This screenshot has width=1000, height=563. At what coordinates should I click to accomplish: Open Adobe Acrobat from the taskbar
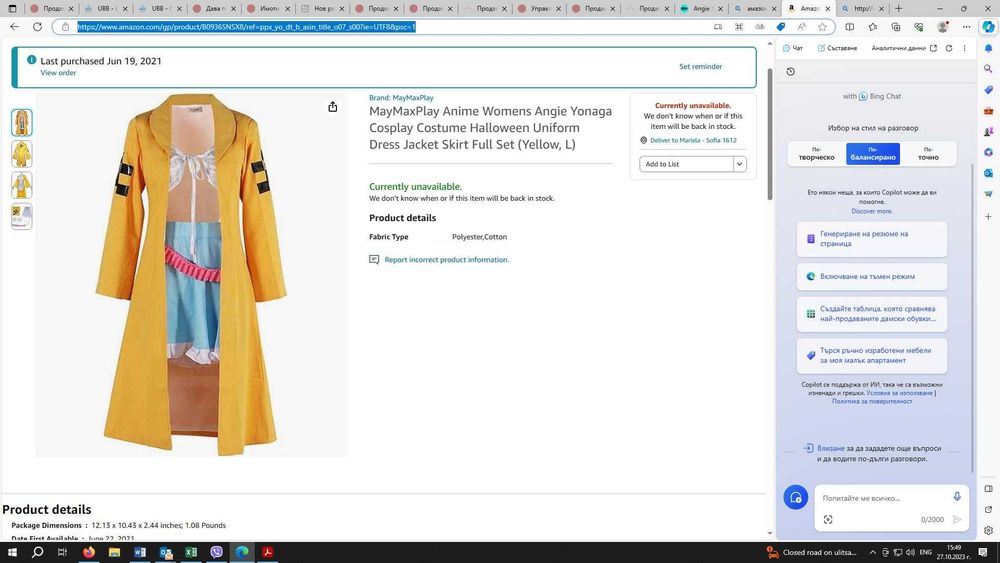(267, 552)
